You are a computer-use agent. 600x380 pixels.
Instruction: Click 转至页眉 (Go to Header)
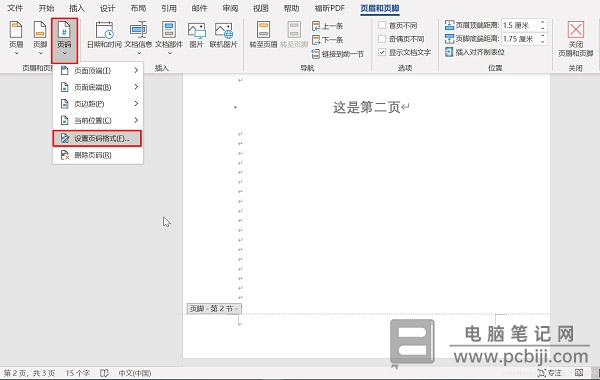[263, 34]
